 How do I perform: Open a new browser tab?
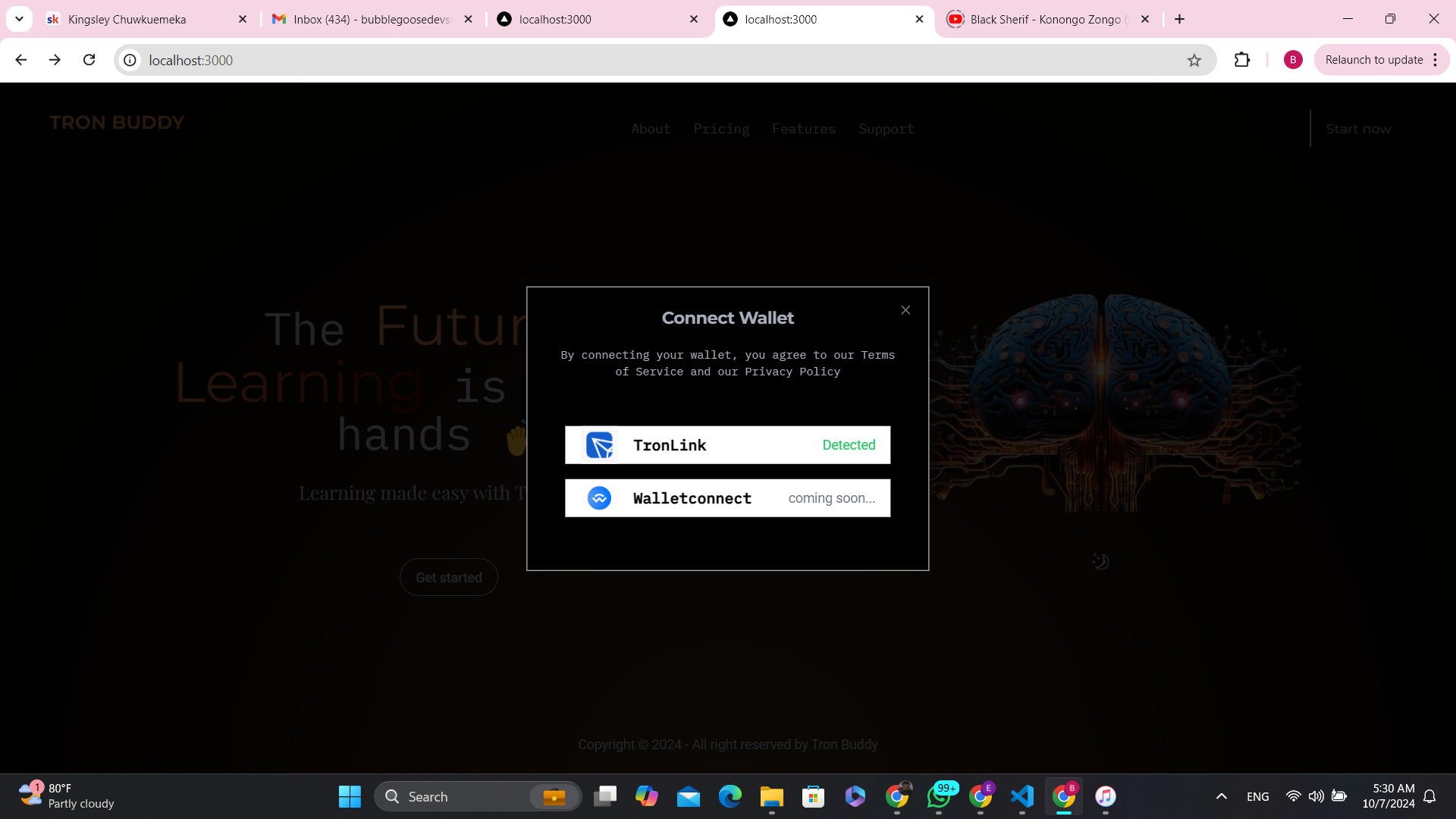tap(1179, 19)
